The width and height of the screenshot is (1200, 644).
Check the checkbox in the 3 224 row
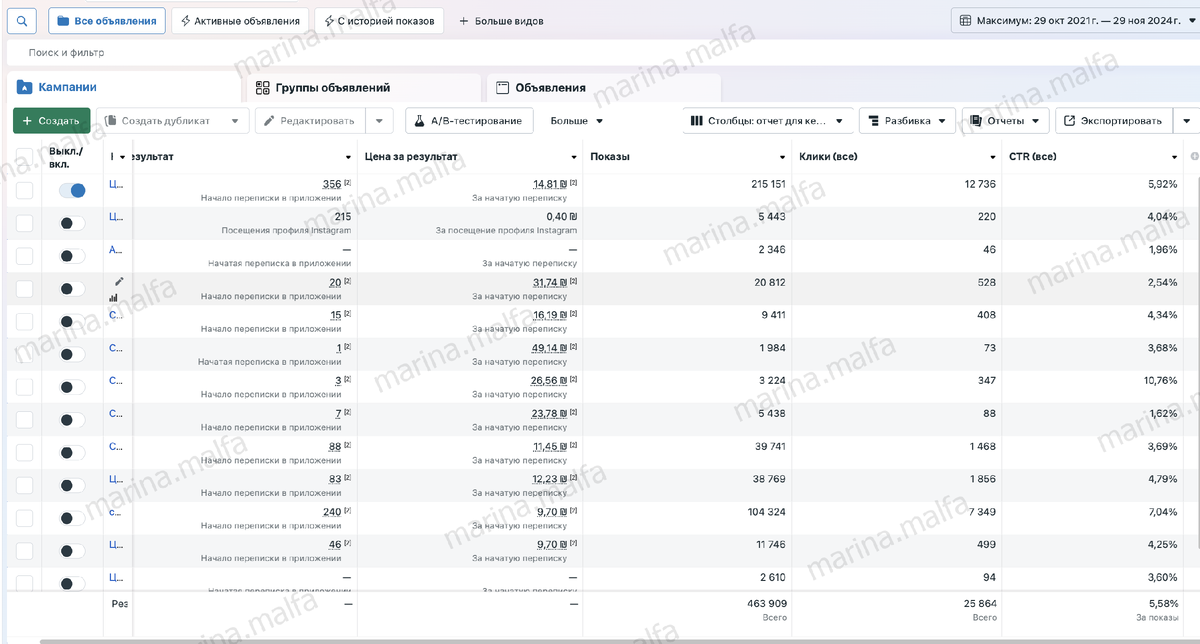pos(24,388)
